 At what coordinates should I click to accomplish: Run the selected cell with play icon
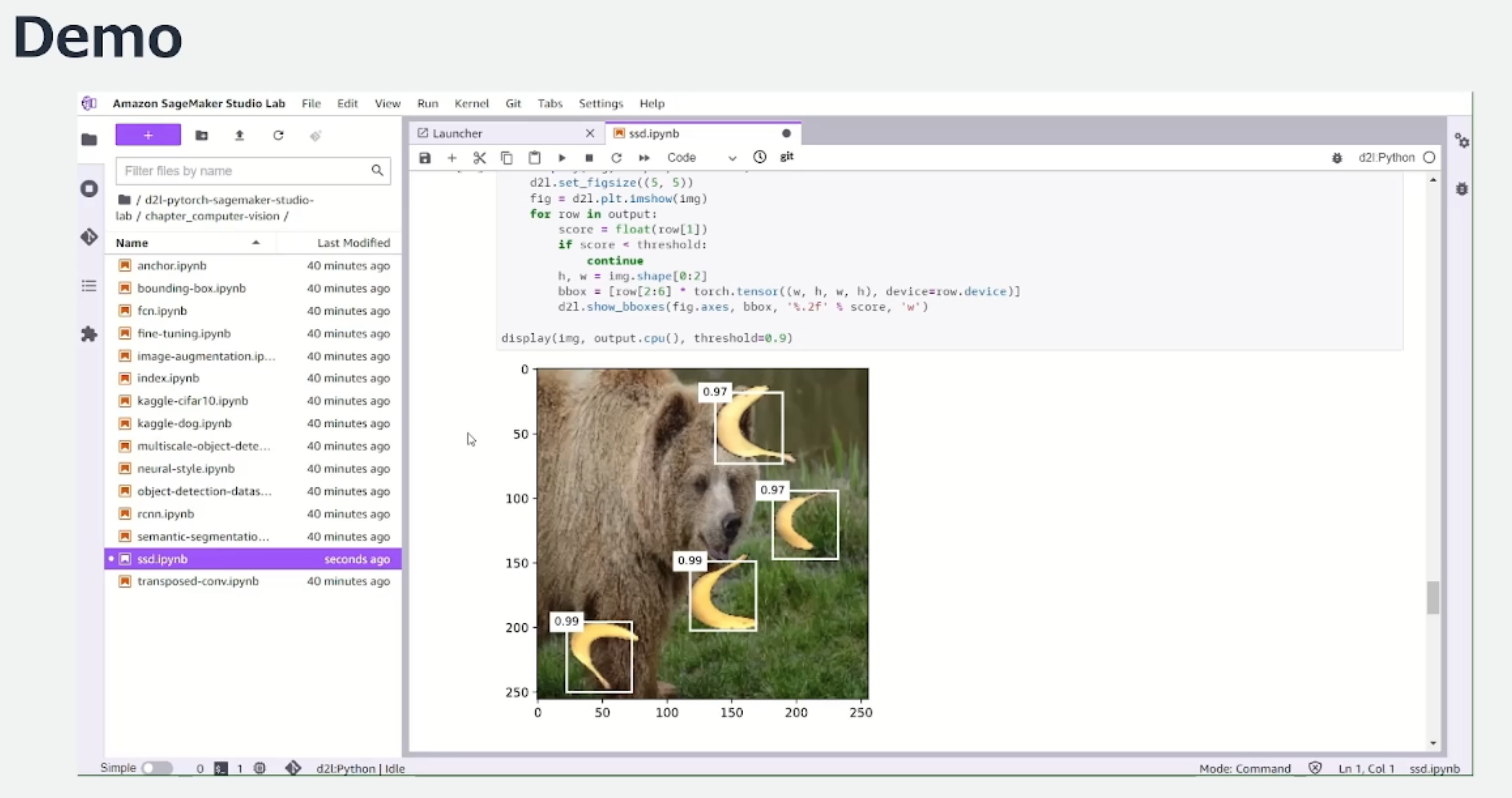pos(562,158)
